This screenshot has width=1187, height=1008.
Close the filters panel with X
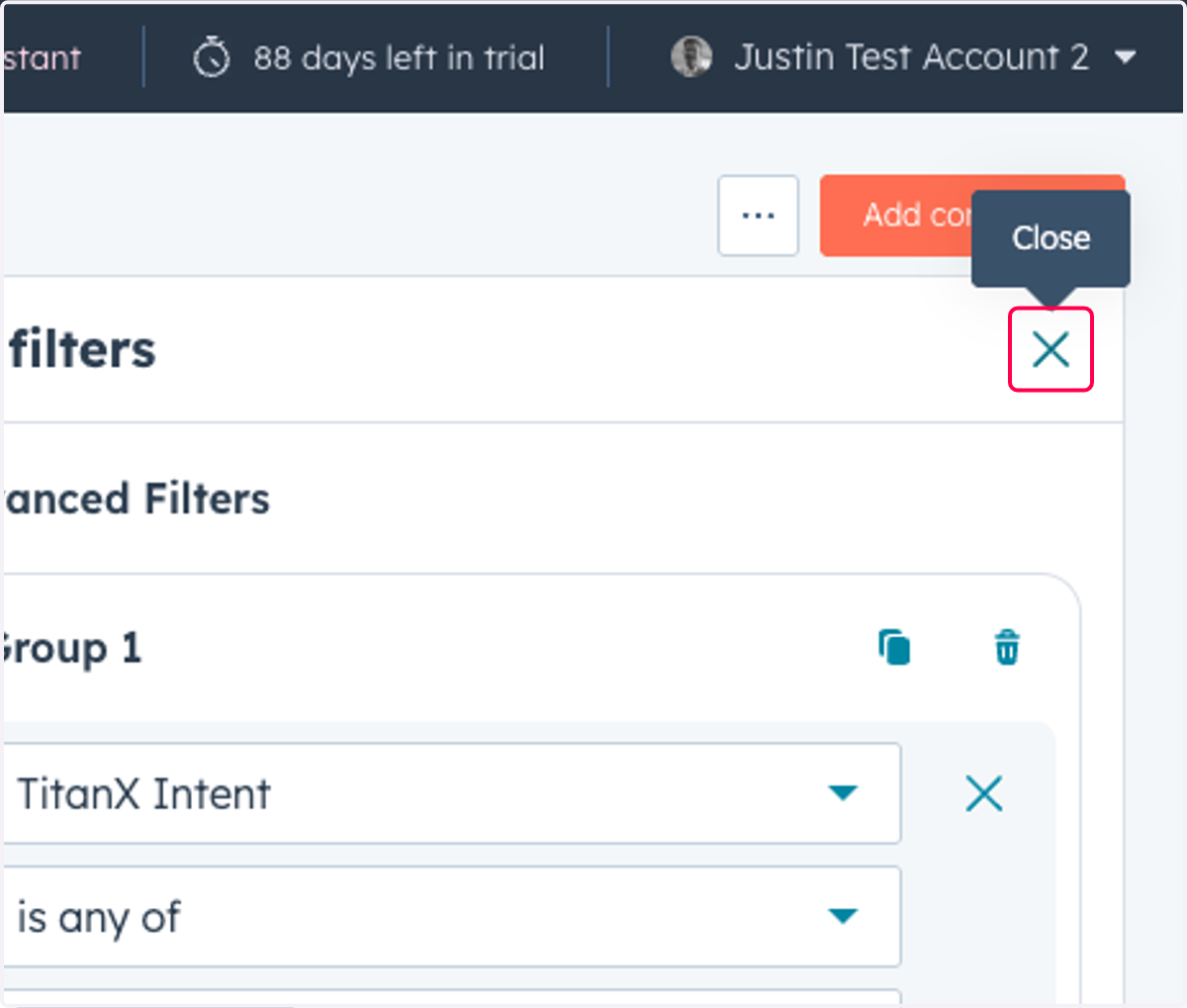1050,349
